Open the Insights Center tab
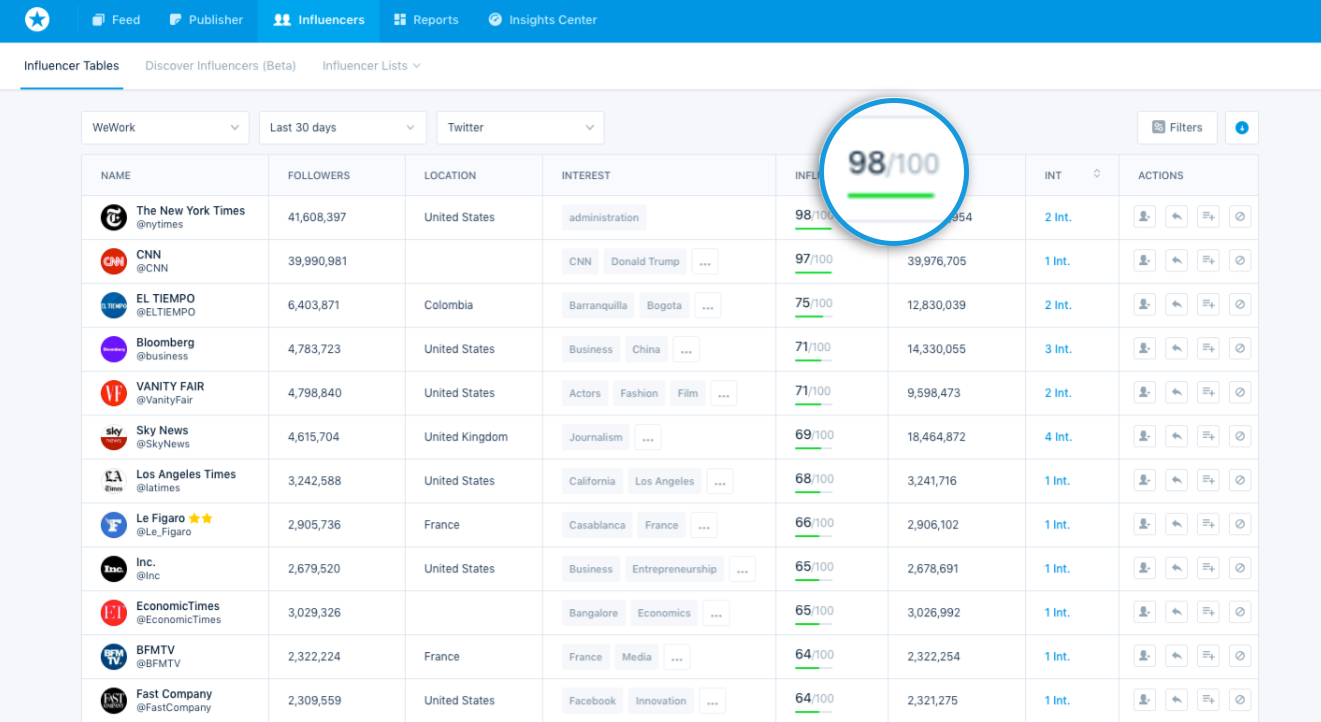This screenshot has height=722, width=1321. tap(543, 20)
